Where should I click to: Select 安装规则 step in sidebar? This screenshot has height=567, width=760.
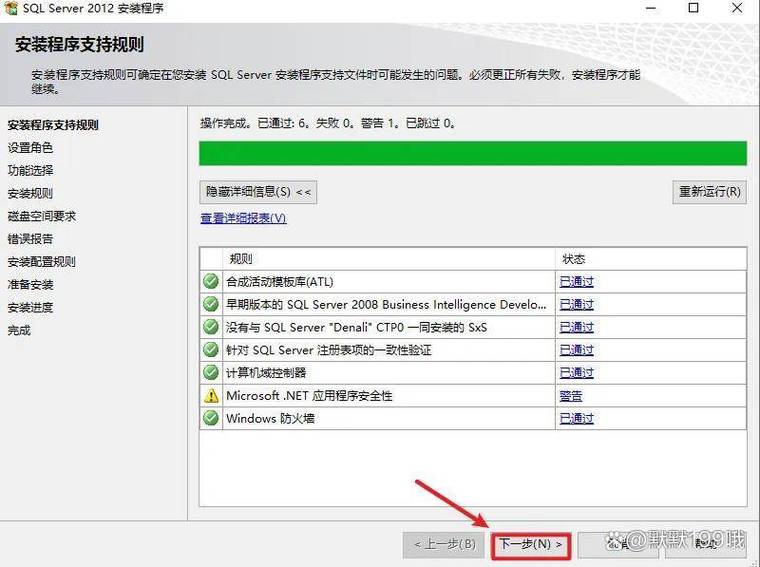click(x=30, y=193)
